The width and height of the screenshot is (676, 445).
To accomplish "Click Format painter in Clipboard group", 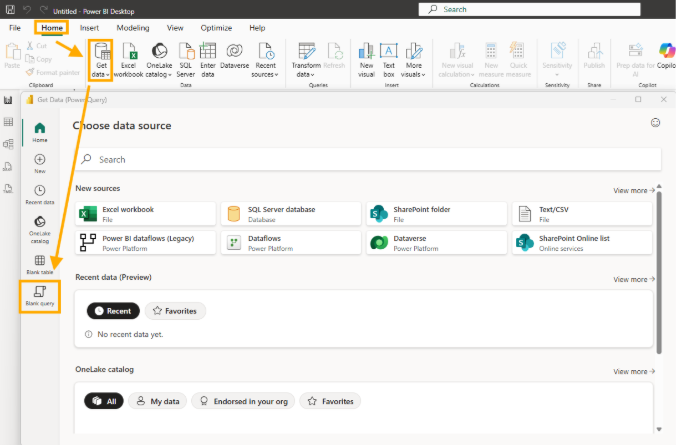I will [x=53, y=72].
